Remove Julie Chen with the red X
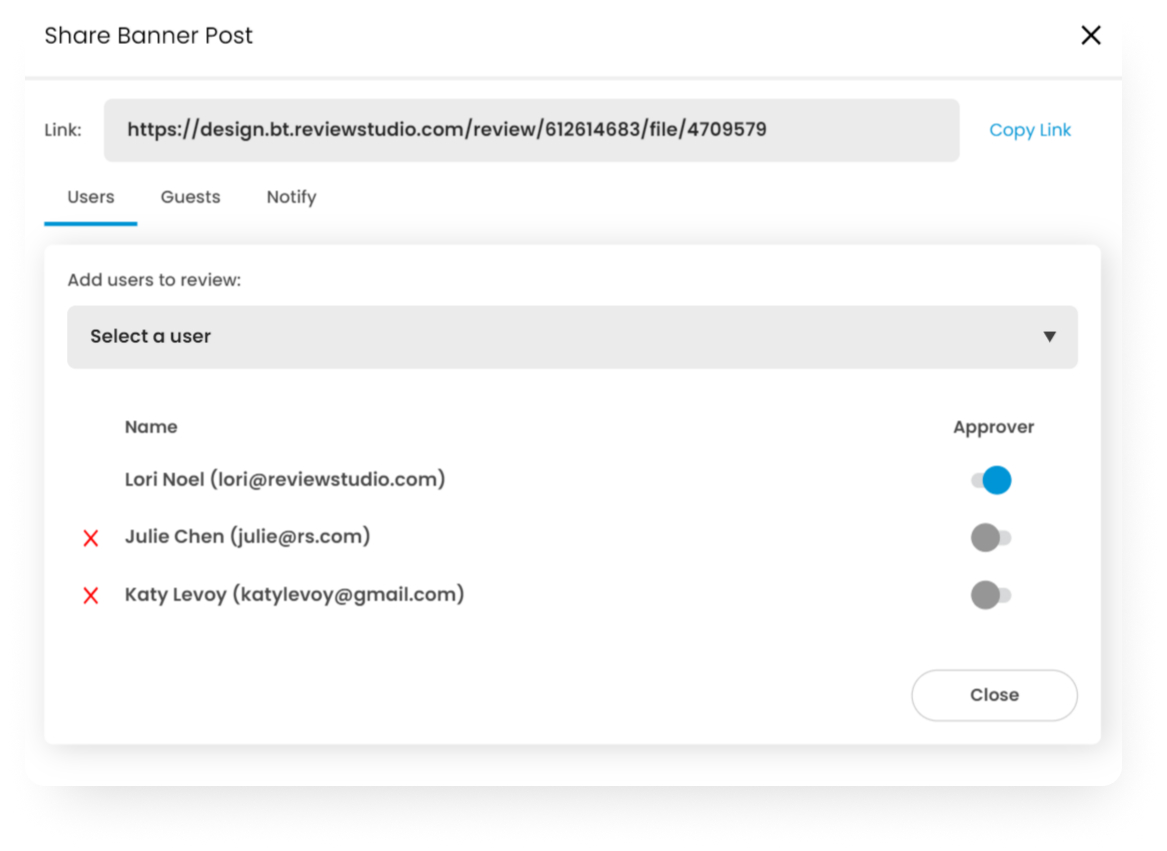Screen dimensions: 1167x851 pos(91,538)
